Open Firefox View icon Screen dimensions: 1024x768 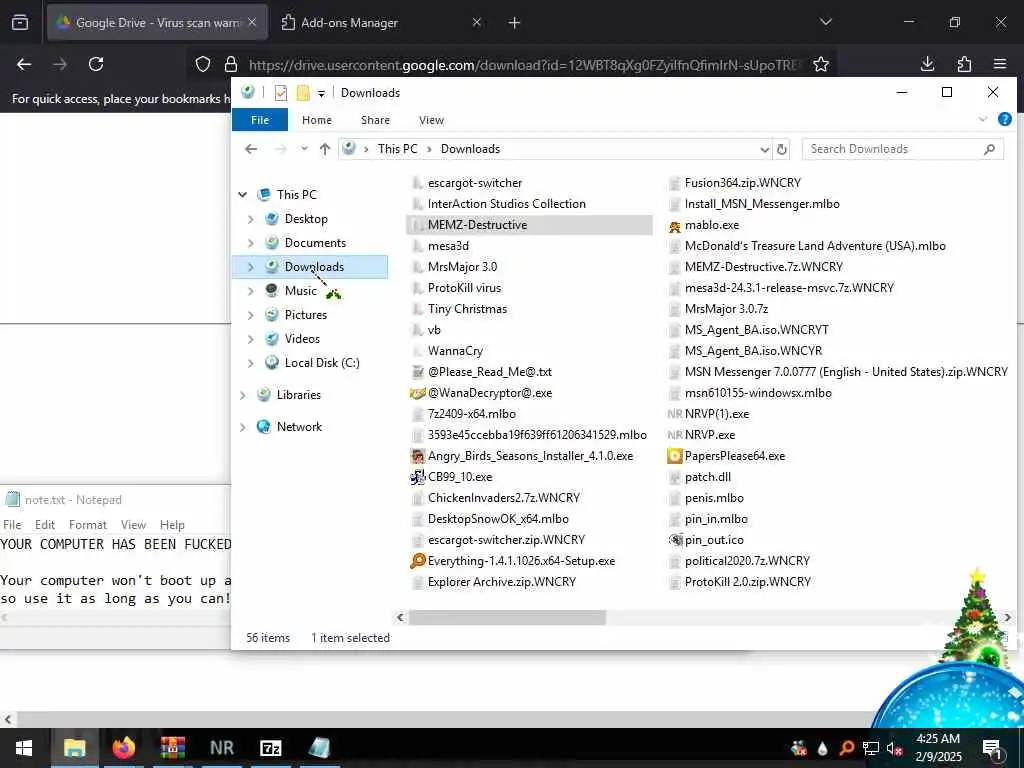coord(20,22)
